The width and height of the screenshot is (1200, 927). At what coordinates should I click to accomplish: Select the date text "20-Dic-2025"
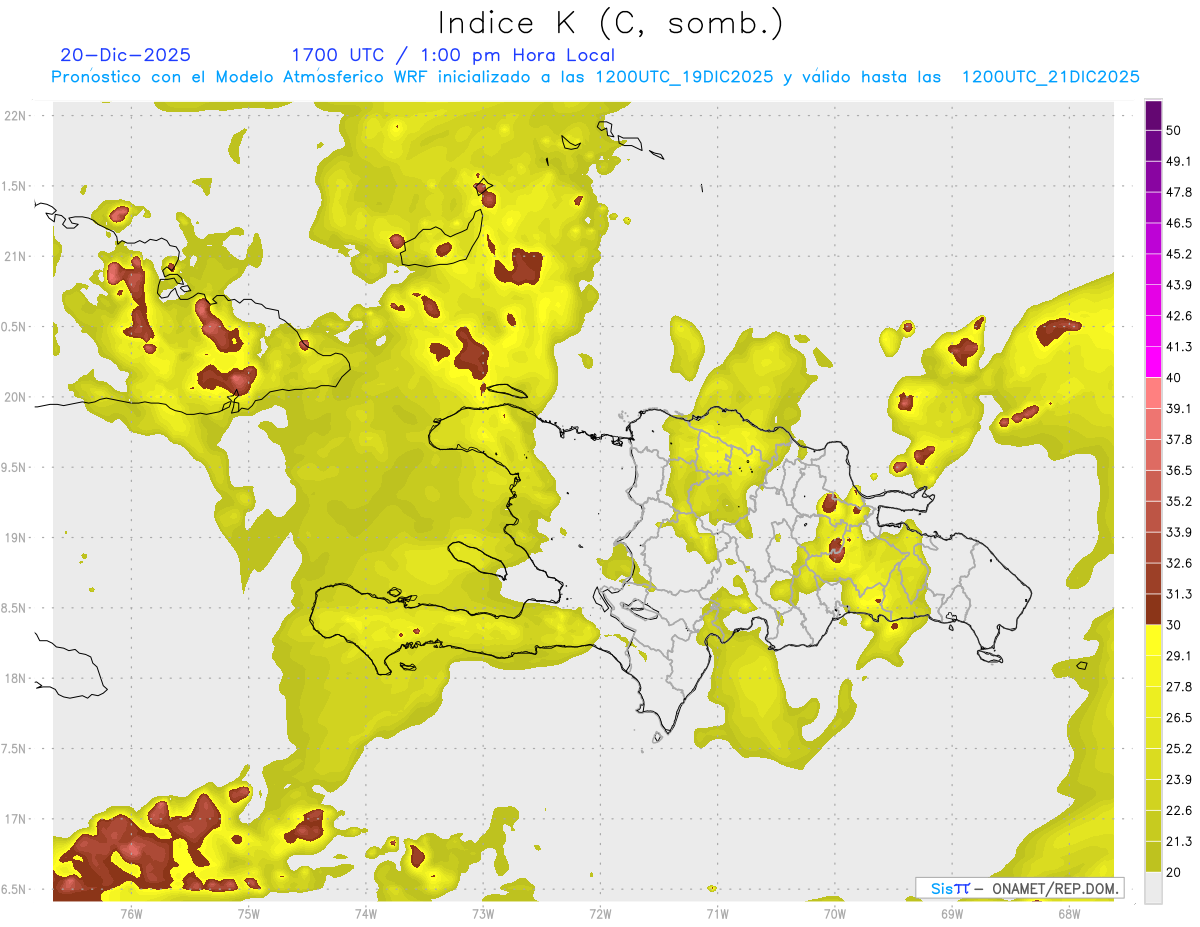(125, 55)
